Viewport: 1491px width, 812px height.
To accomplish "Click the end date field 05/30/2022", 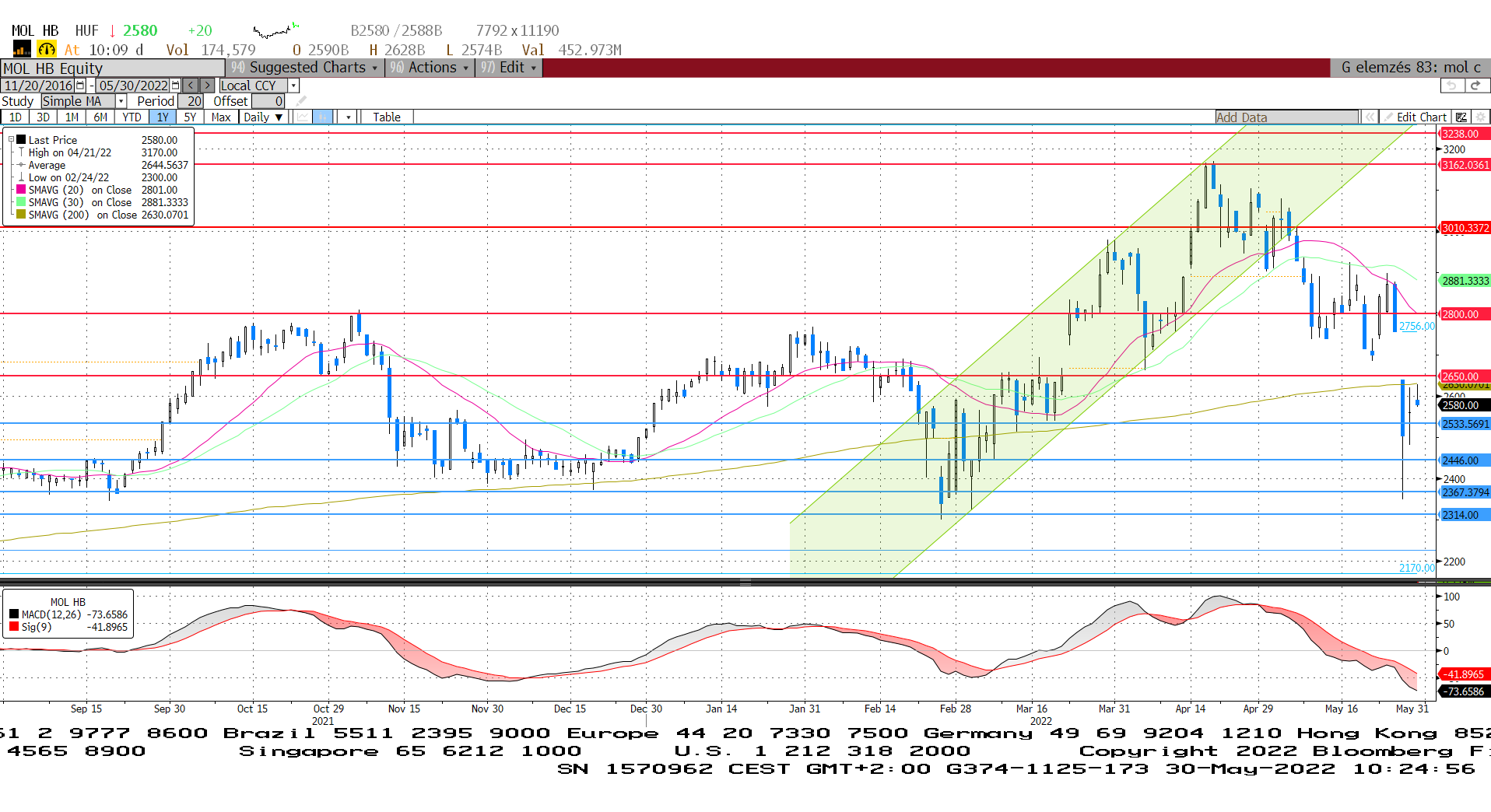I will (133, 86).
